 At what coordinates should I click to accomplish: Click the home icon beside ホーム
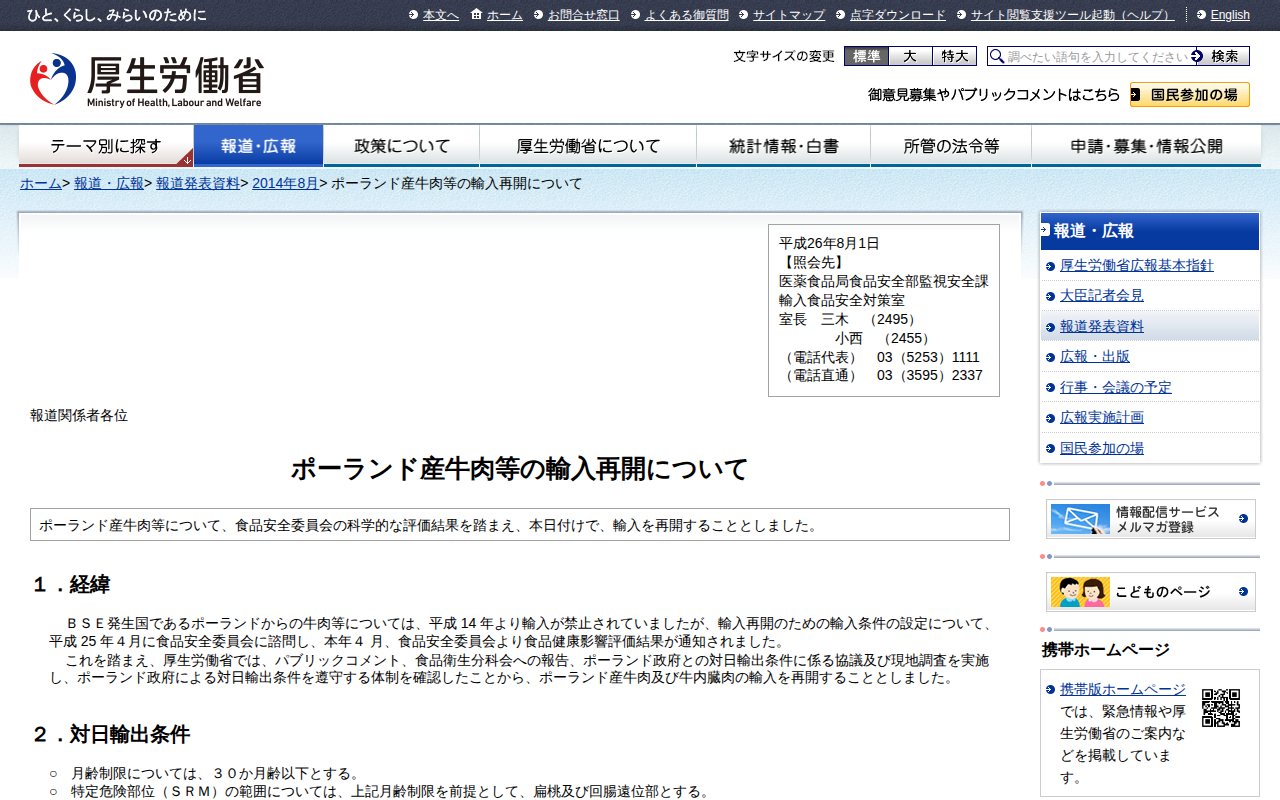(x=476, y=14)
